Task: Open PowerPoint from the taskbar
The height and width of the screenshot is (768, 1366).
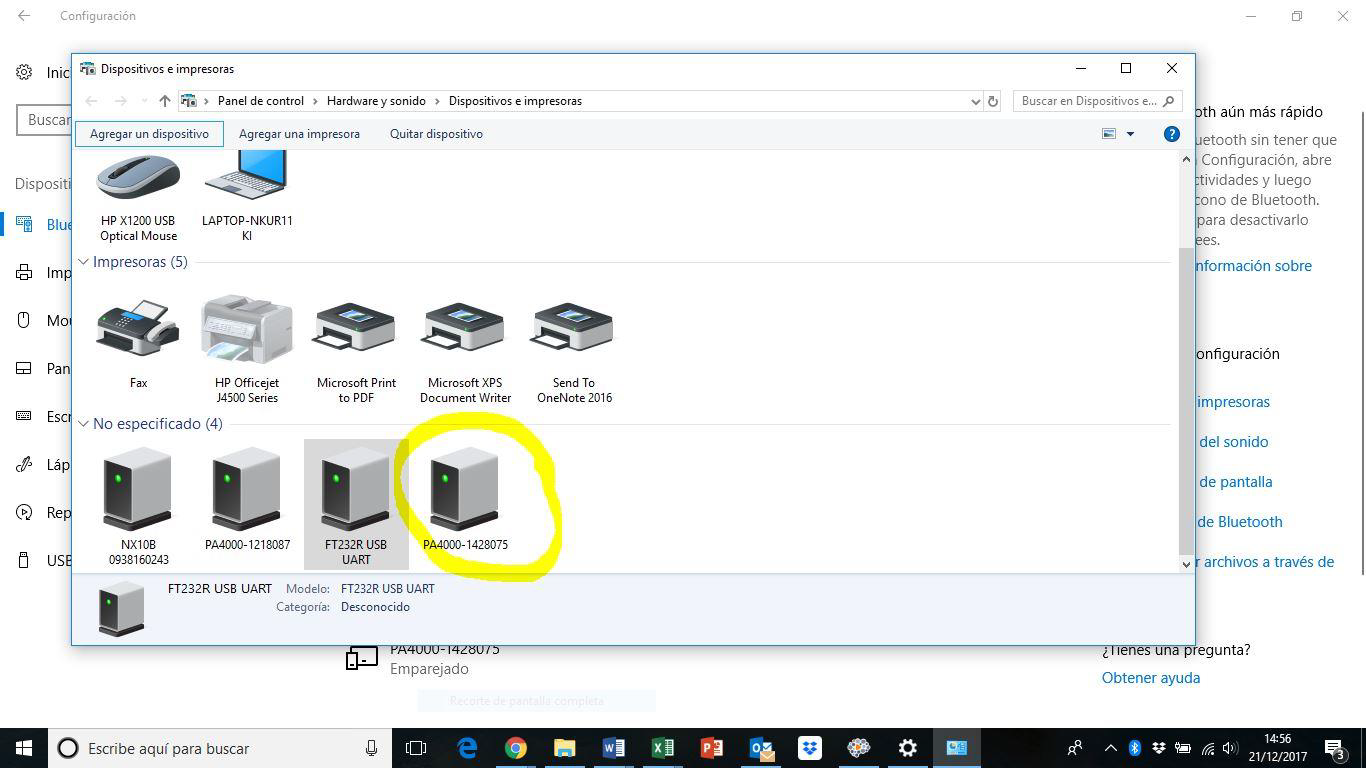Action: click(712, 748)
